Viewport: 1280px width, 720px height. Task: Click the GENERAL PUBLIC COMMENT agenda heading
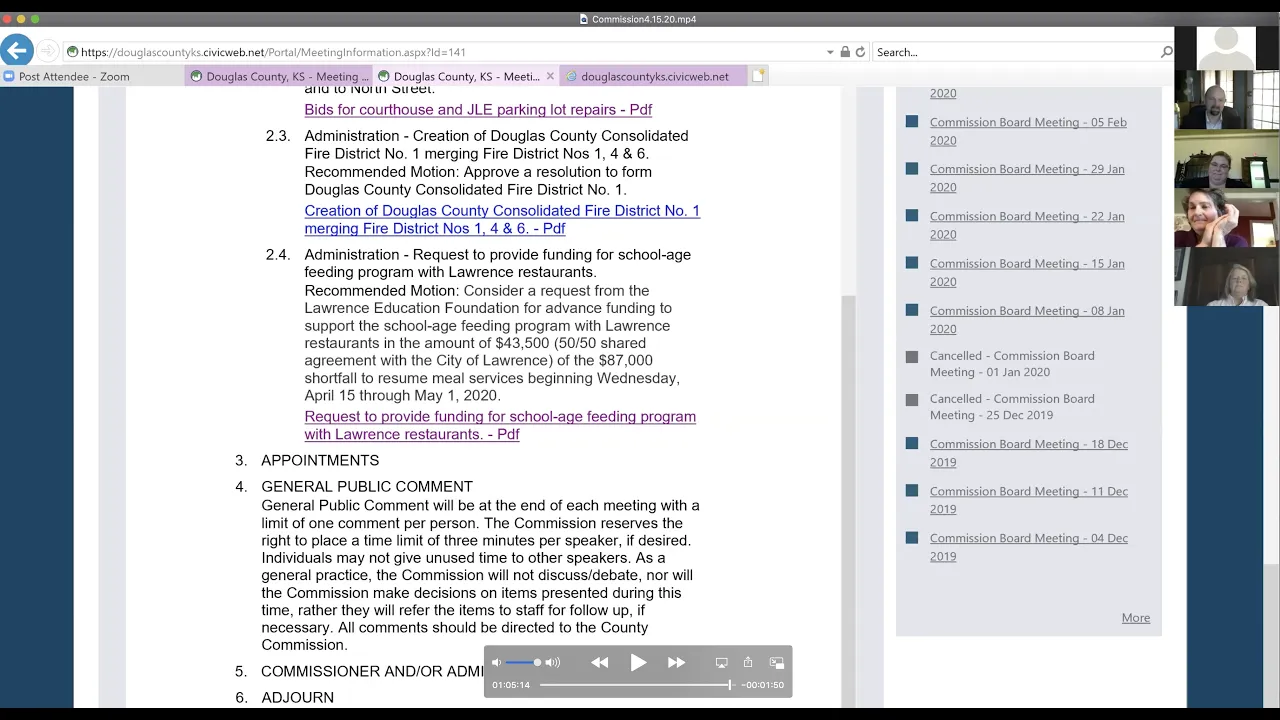367,486
